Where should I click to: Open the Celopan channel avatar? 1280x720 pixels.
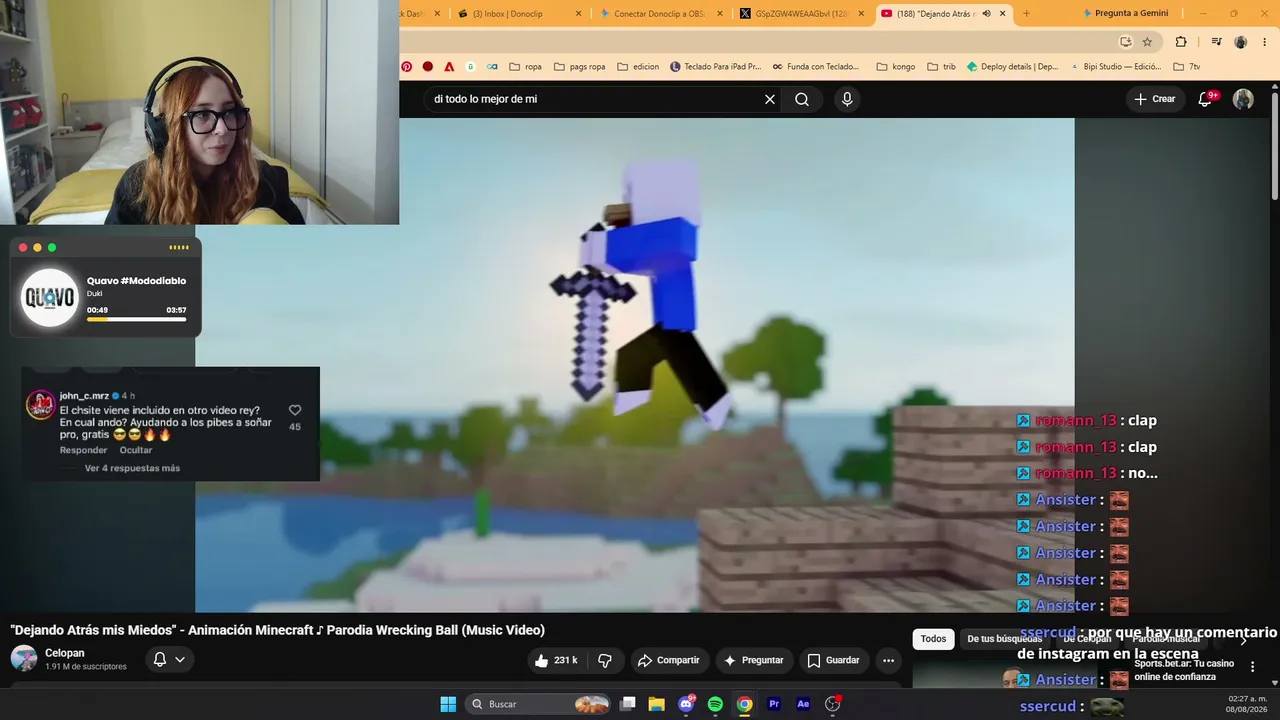coord(24,659)
